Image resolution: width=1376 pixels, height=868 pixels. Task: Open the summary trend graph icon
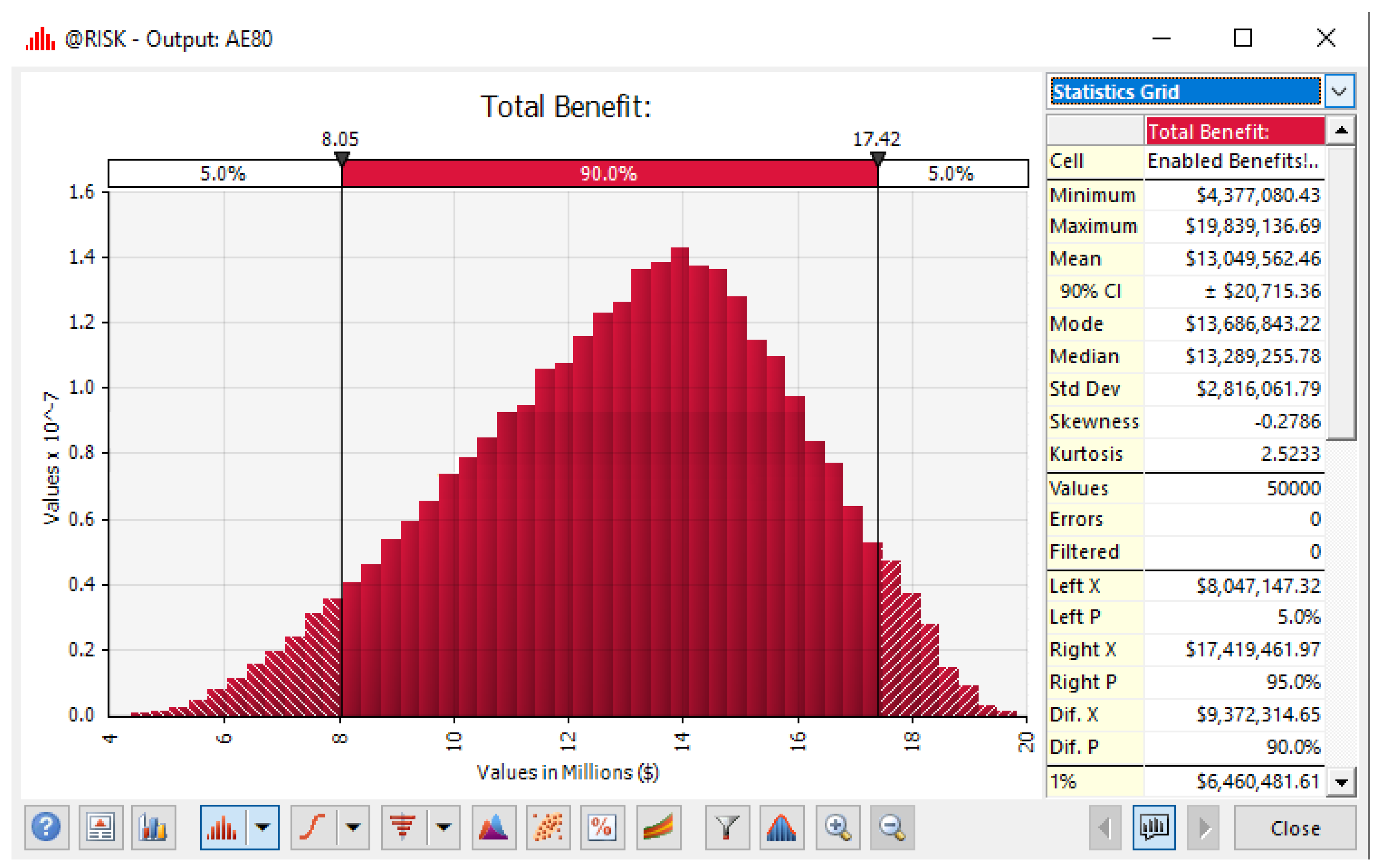658,827
